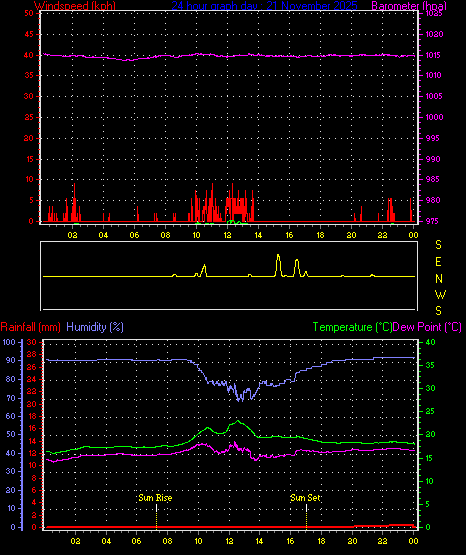Click the 'Dew Point (°C)' legend label

point(427,327)
